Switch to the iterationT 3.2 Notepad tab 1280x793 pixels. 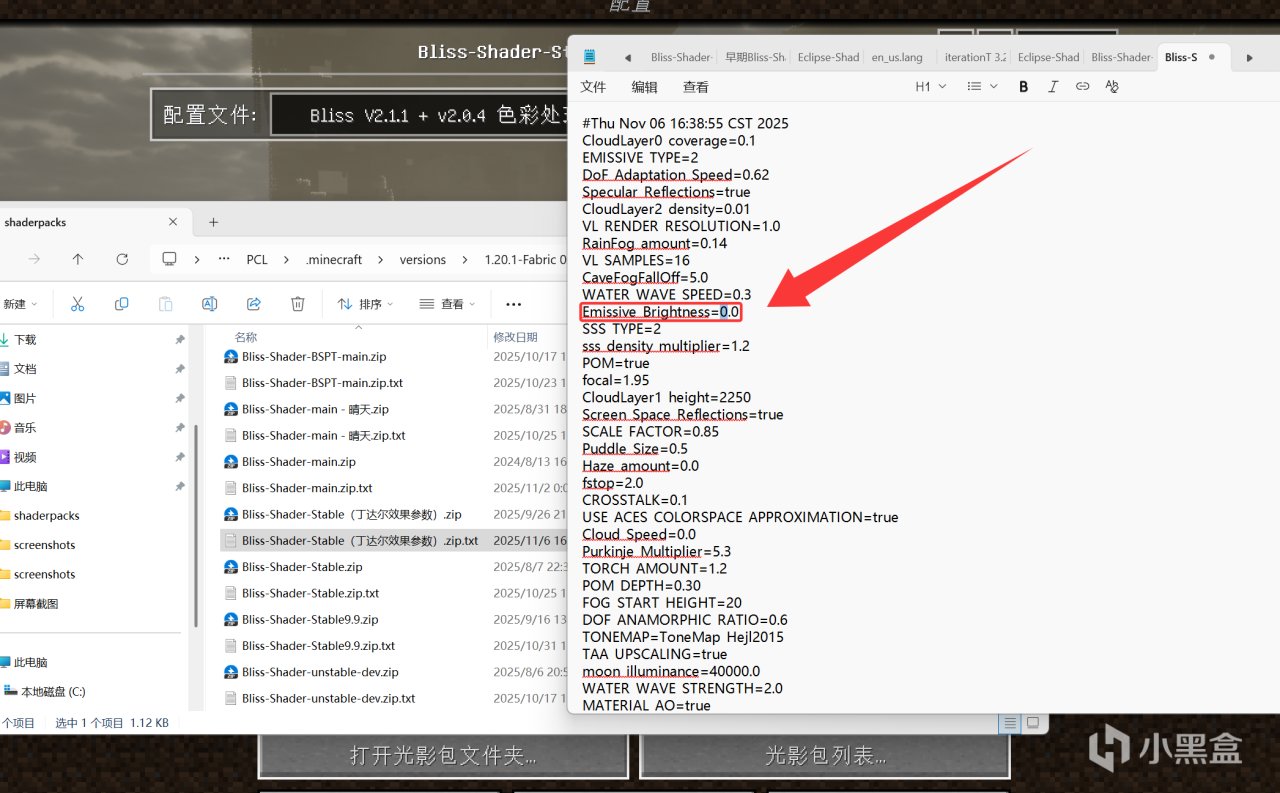pyautogui.click(x=975, y=57)
